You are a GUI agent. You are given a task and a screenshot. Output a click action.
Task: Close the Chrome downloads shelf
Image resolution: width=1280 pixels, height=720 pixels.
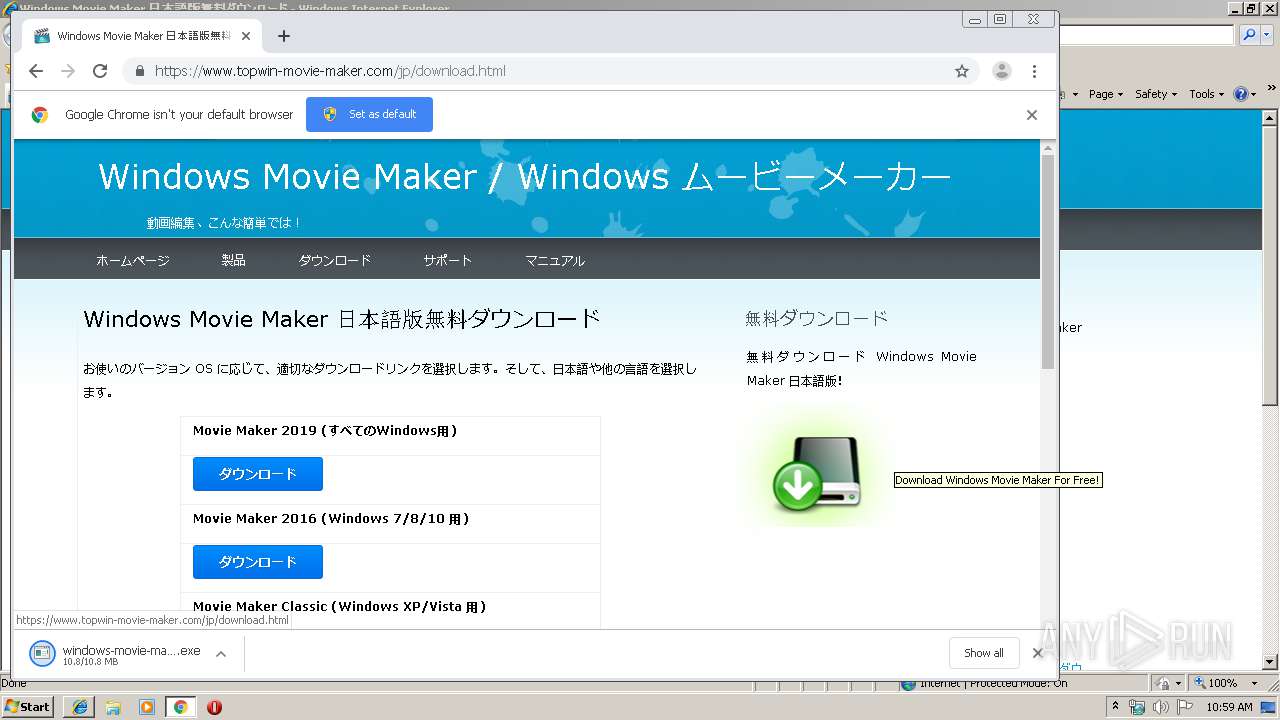point(1037,653)
